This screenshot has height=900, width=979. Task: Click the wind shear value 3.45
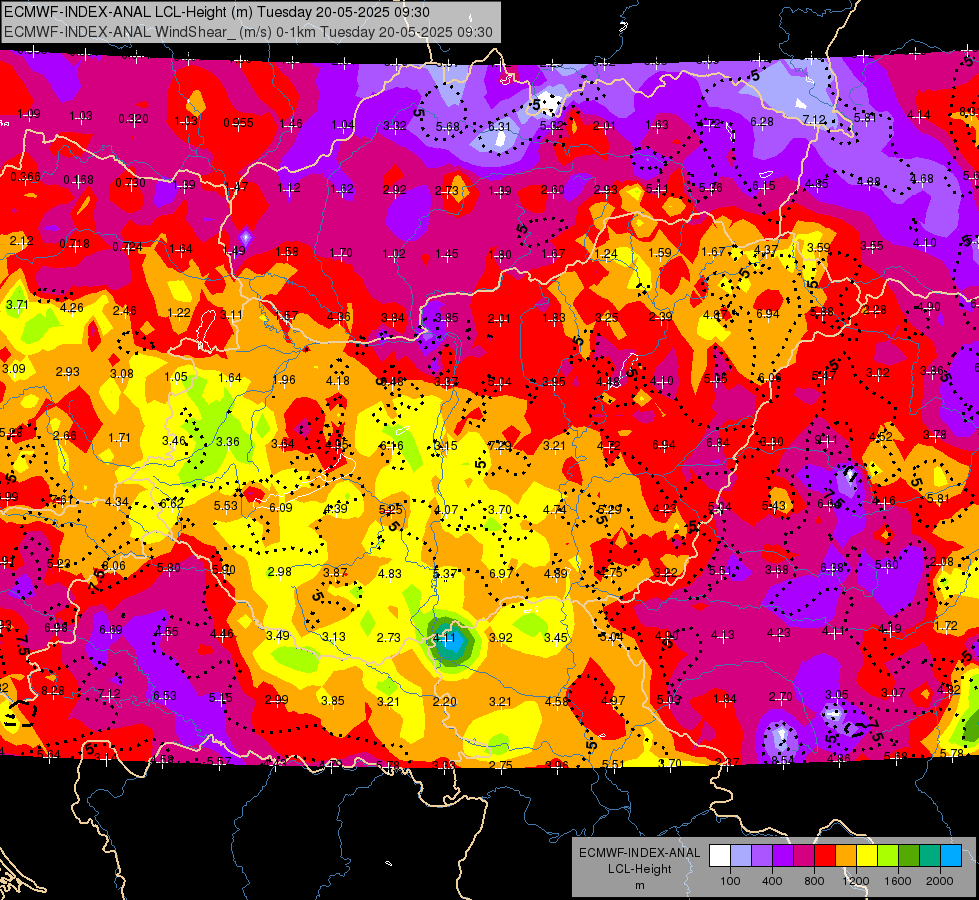tap(556, 638)
